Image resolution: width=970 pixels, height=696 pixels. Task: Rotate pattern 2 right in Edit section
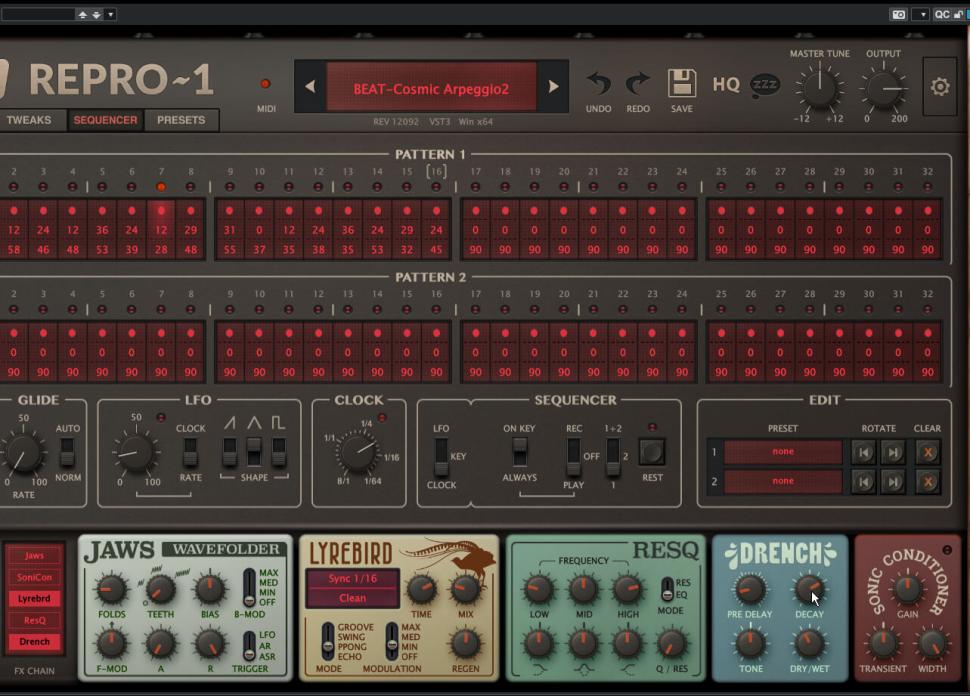[x=893, y=481]
